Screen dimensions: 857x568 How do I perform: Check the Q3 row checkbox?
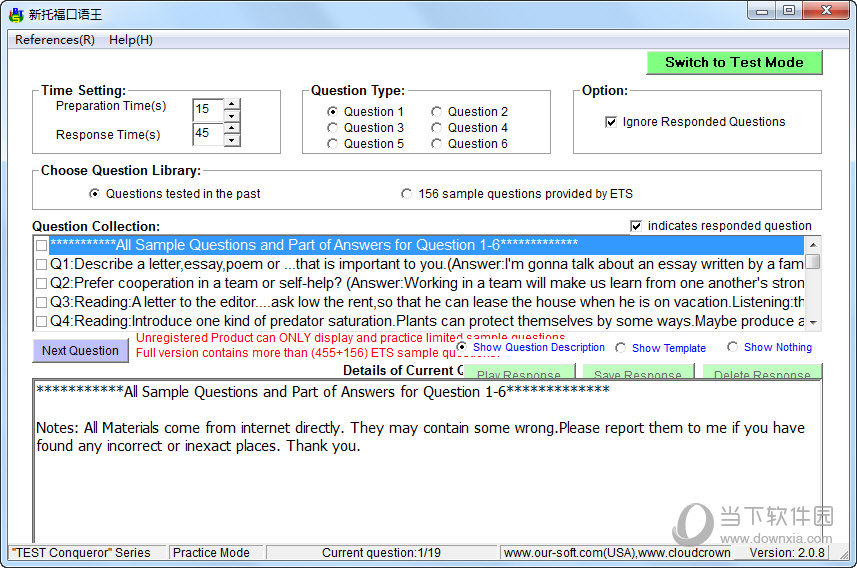pos(42,302)
